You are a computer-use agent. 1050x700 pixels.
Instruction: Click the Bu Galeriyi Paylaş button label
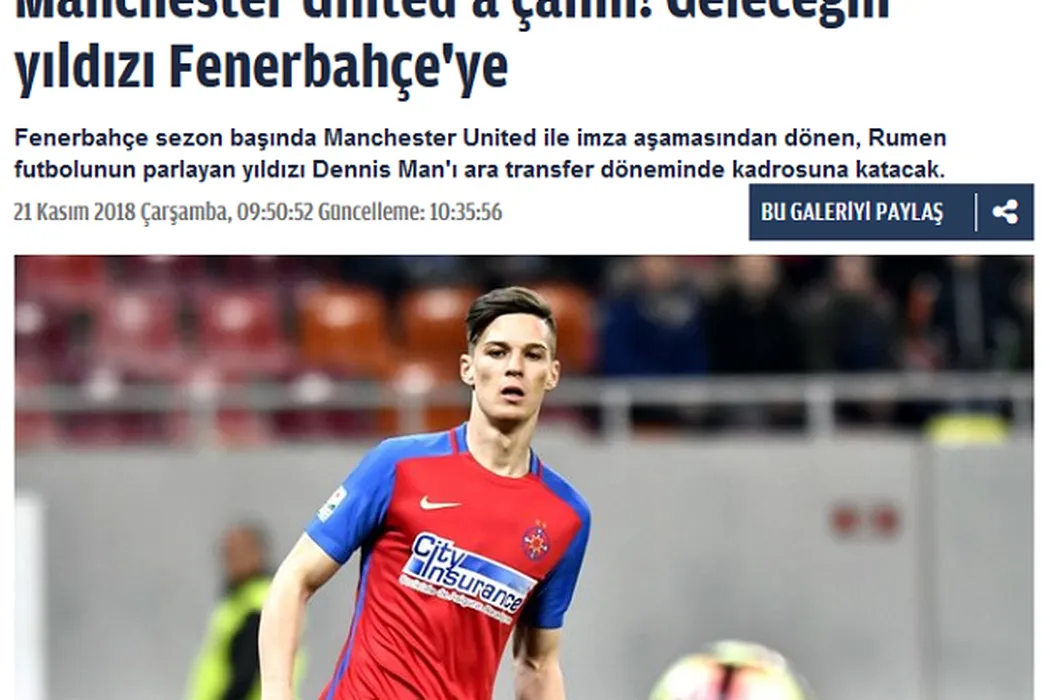click(852, 212)
